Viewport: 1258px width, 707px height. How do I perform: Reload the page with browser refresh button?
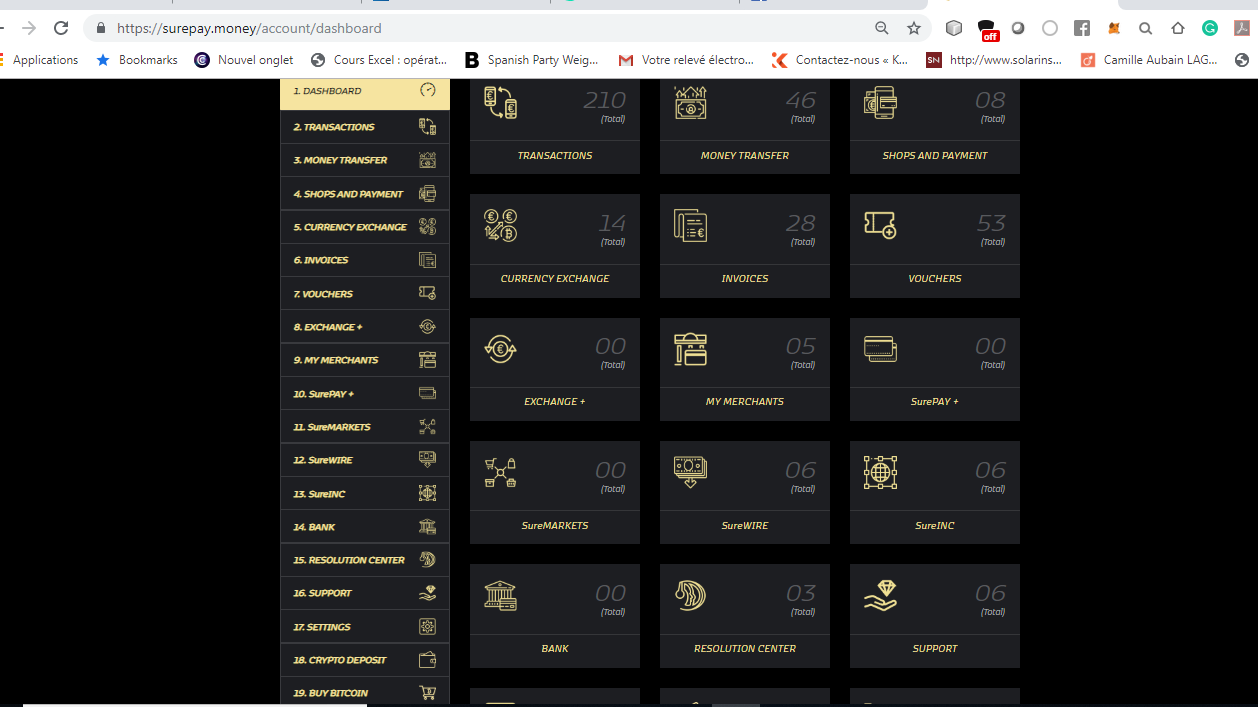tap(61, 28)
